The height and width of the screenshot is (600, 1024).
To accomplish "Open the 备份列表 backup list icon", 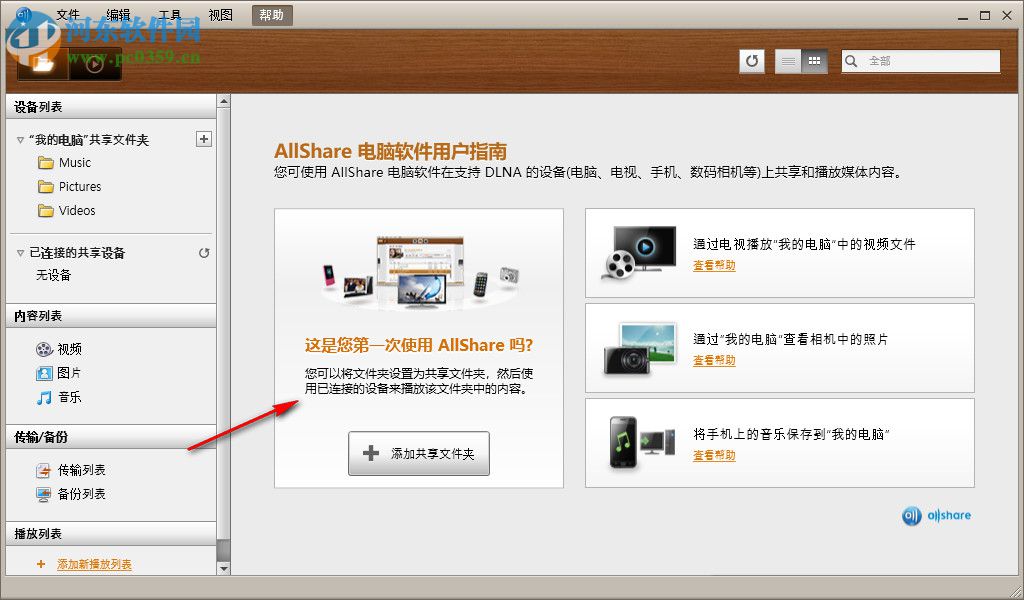I will tap(41, 494).
